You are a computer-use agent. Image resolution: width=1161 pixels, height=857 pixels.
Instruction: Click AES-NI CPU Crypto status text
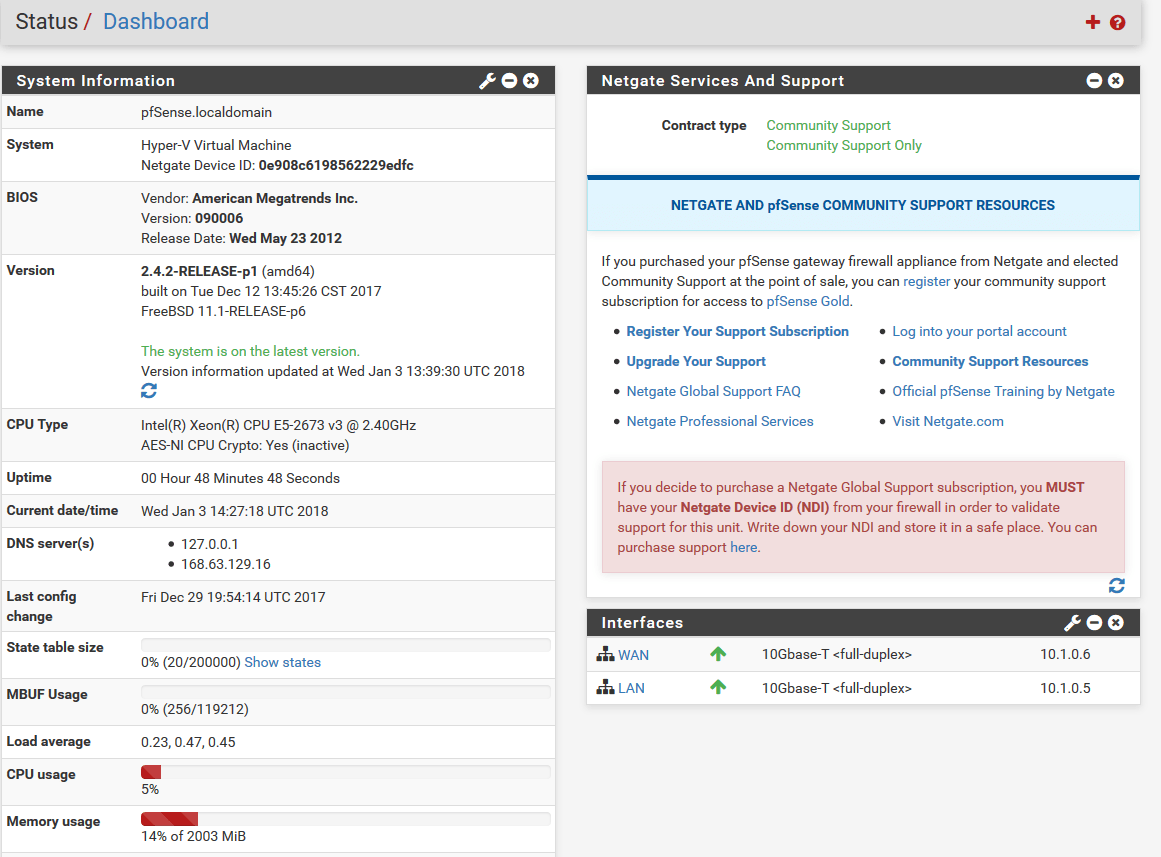coord(245,445)
